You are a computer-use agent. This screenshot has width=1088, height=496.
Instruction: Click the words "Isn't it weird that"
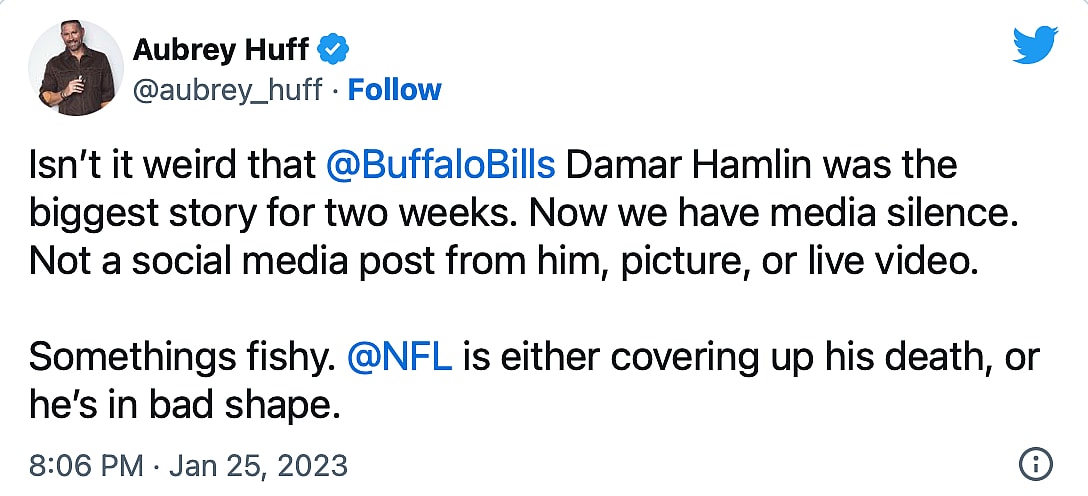pyautogui.click(x=173, y=164)
